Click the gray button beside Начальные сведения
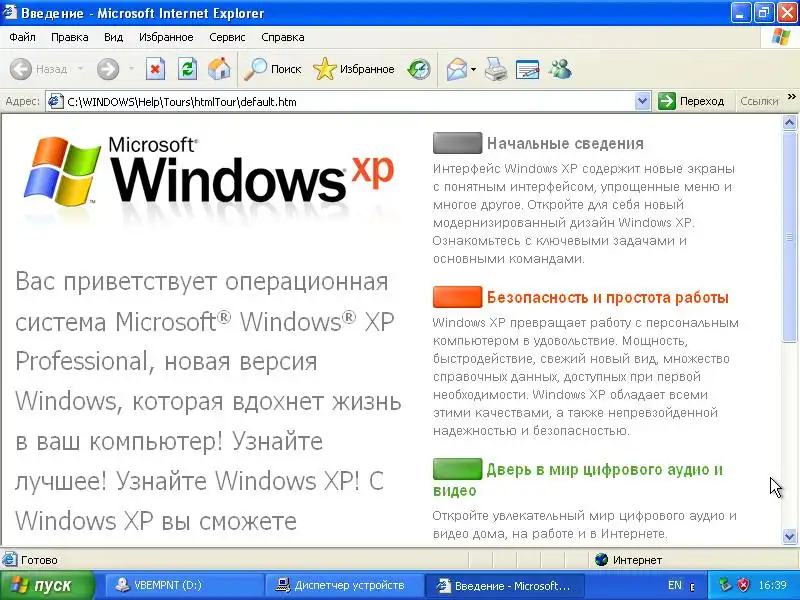 pyautogui.click(x=457, y=143)
